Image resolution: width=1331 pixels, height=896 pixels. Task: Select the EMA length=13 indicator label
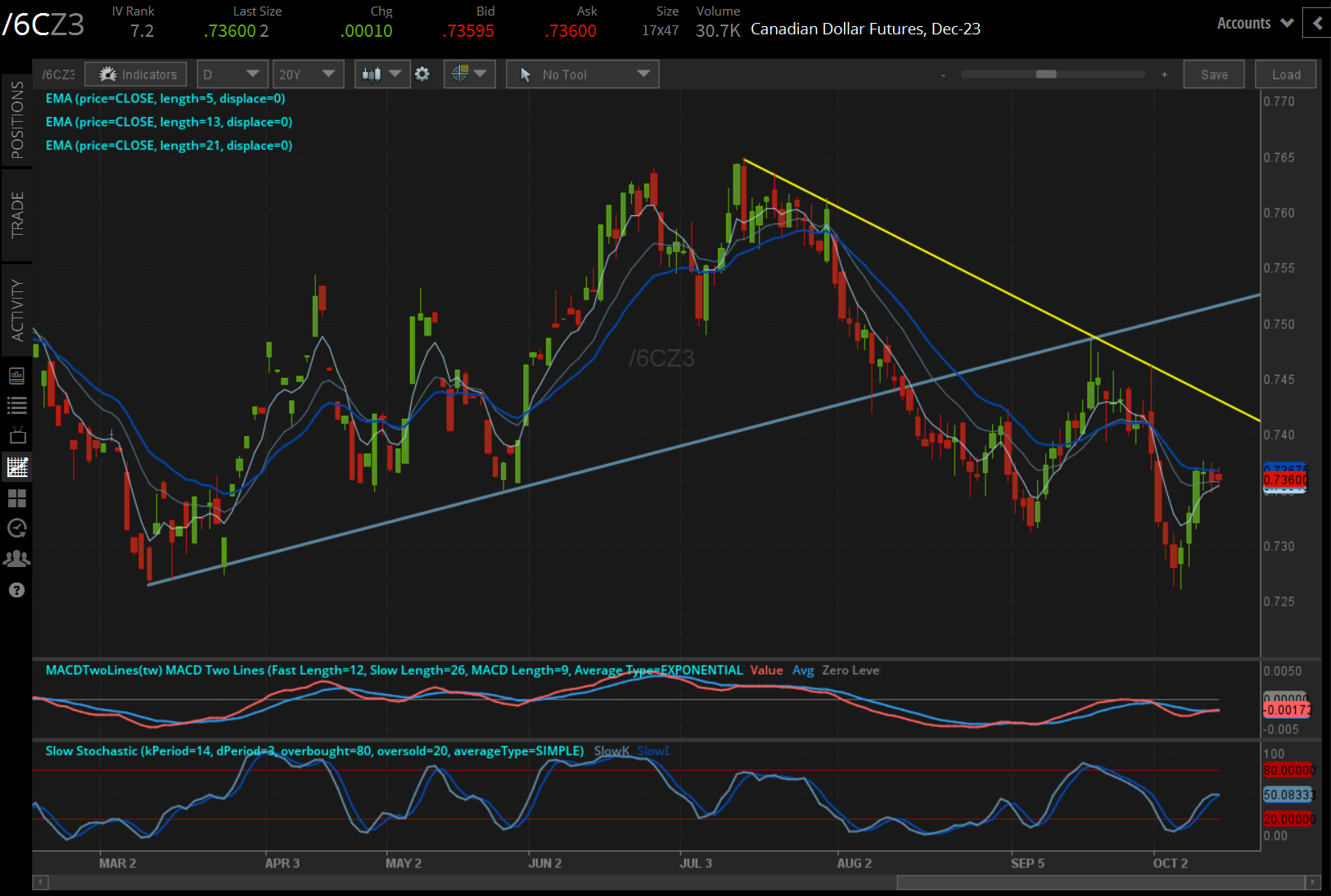coord(169,122)
